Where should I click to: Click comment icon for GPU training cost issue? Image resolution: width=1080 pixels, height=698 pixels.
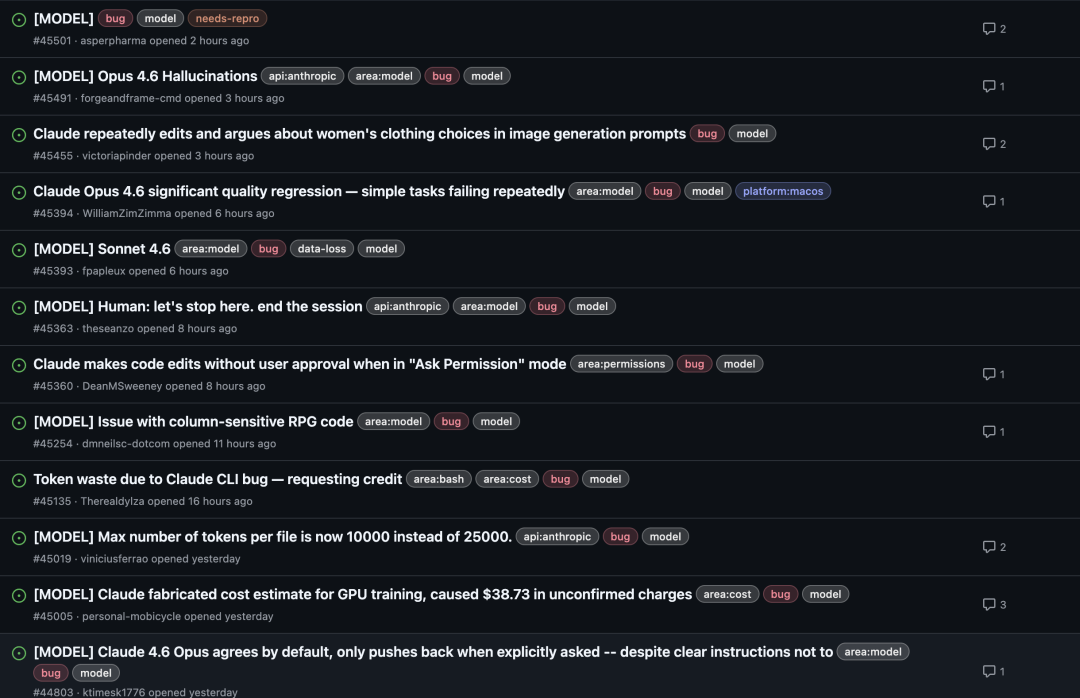989,605
